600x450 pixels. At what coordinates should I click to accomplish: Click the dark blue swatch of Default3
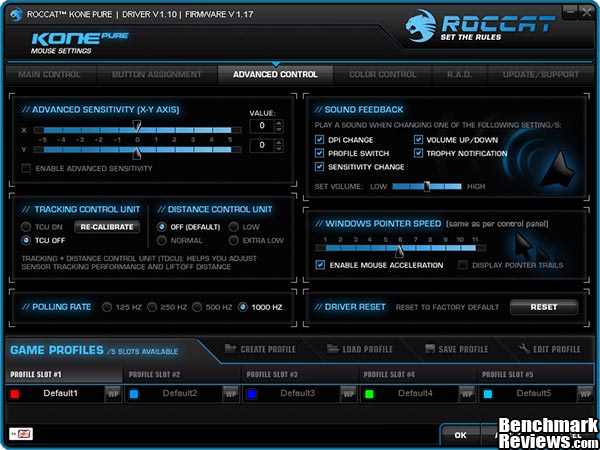point(251,394)
